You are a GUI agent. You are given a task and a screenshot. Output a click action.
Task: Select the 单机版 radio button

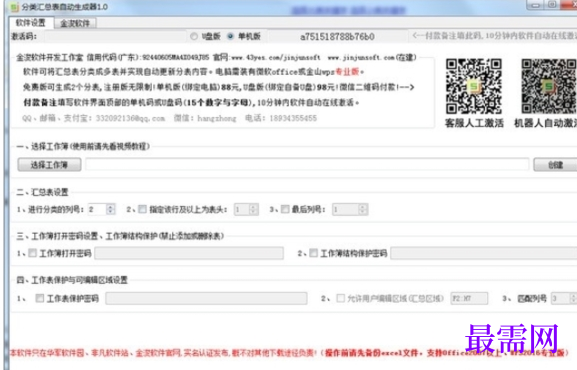click(x=230, y=36)
